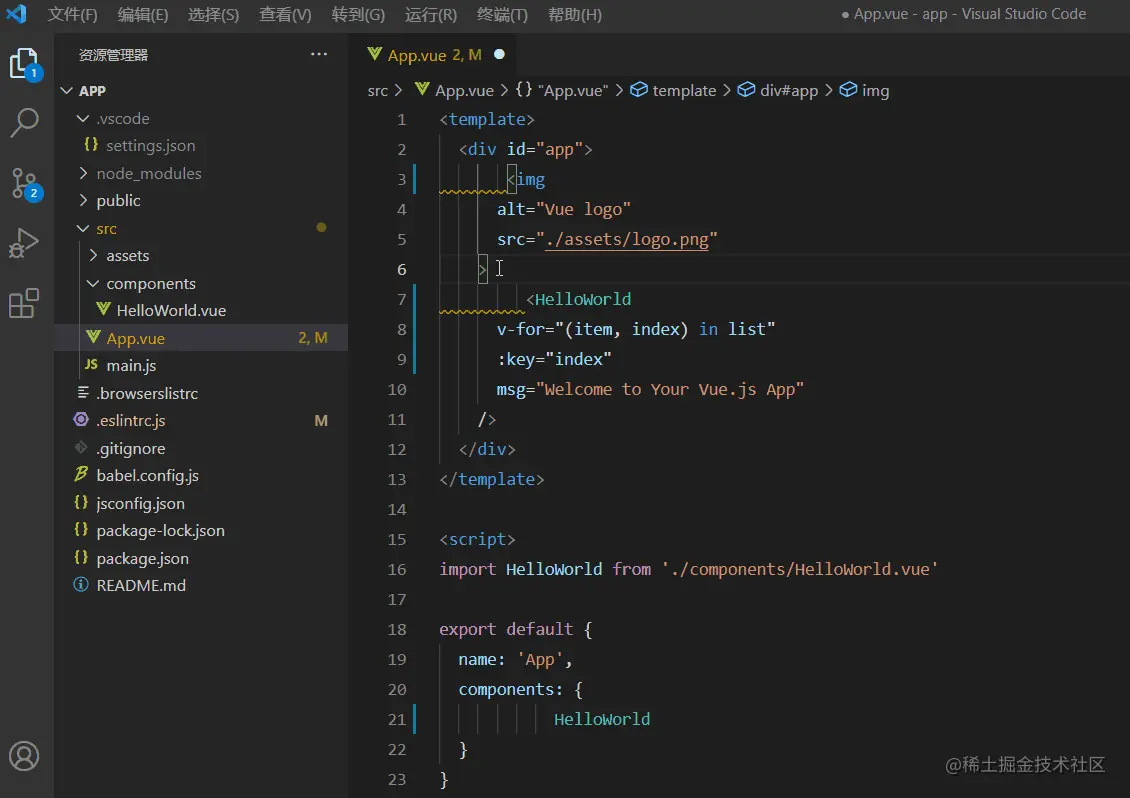
Task: Expand the assets folder
Action: coord(94,255)
